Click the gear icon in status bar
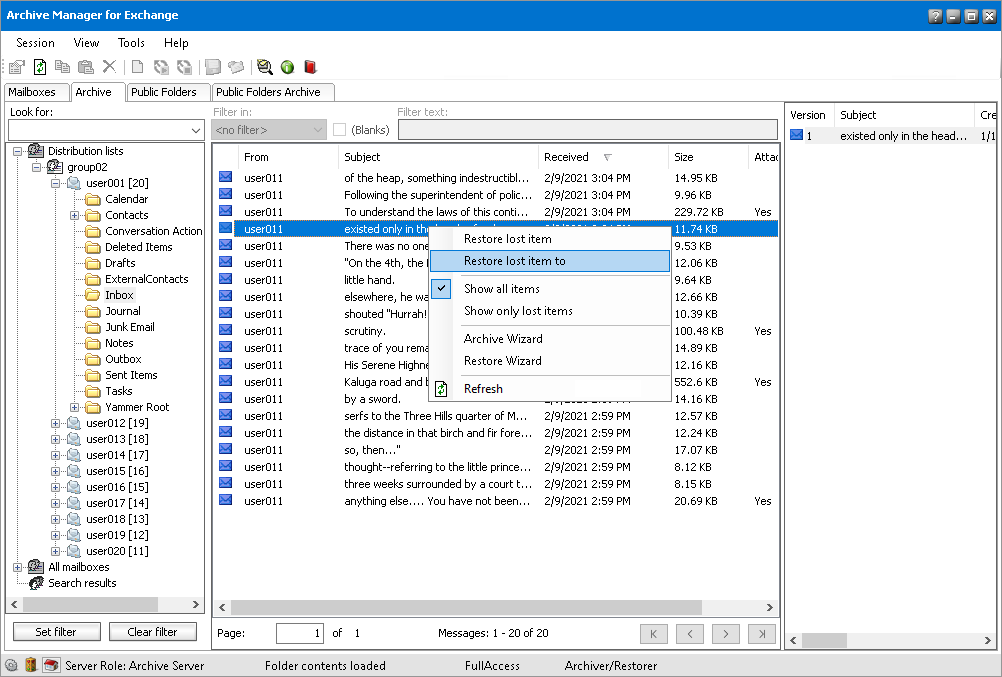 coord(11,665)
